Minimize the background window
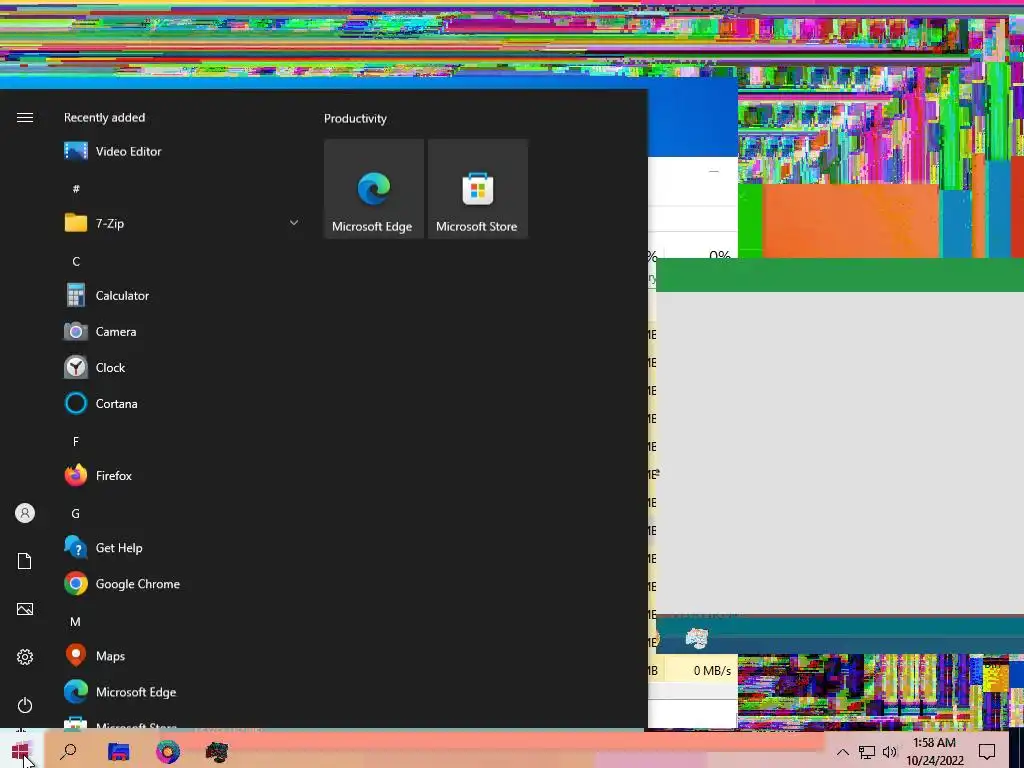 tap(714, 171)
